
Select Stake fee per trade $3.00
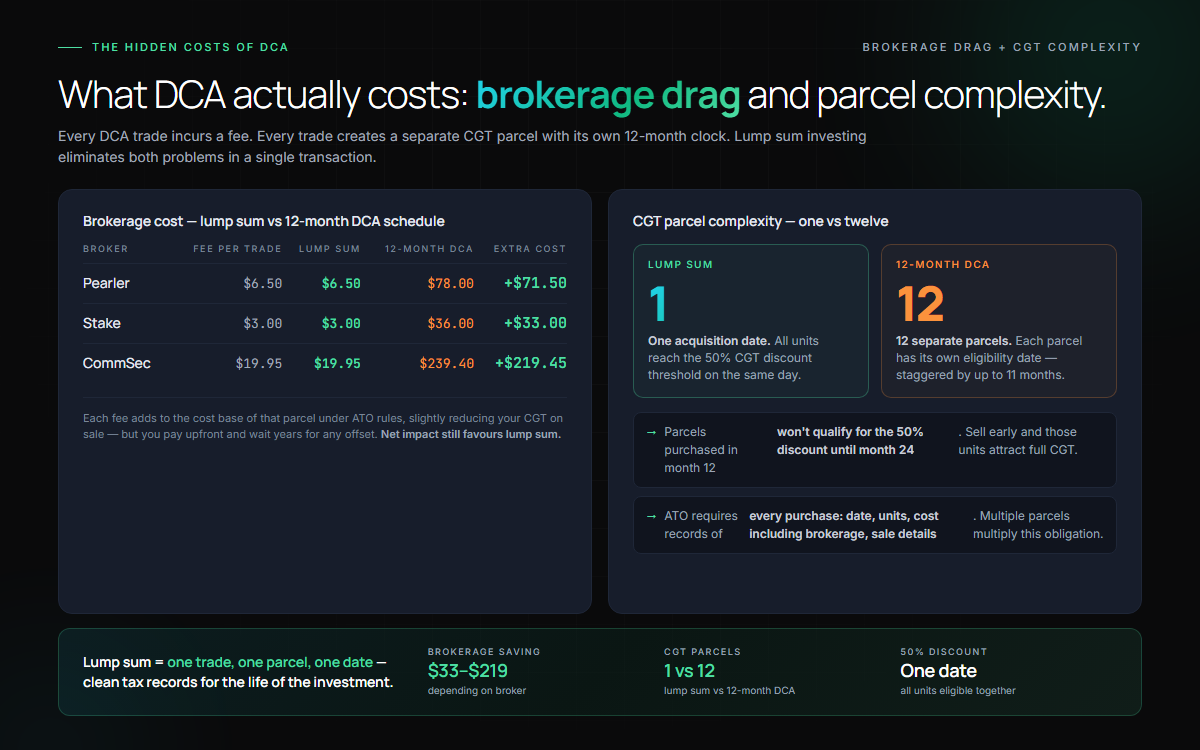tap(262, 323)
